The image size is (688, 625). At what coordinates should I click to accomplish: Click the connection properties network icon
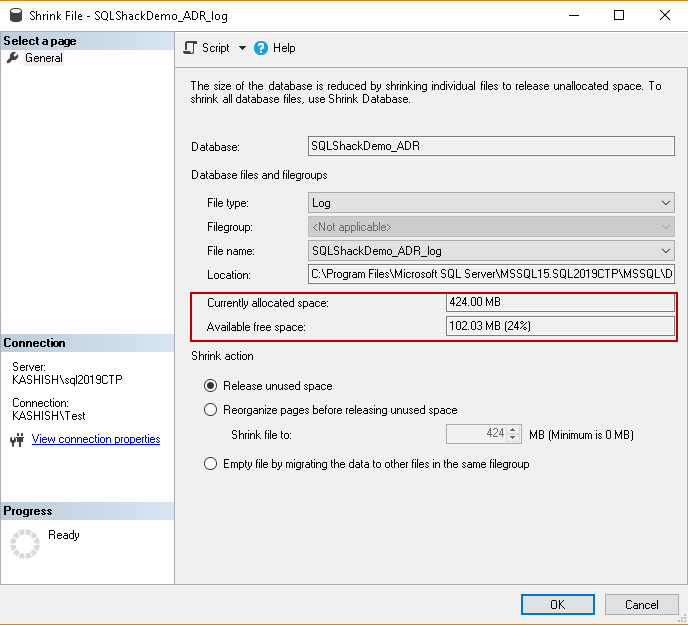(16, 440)
